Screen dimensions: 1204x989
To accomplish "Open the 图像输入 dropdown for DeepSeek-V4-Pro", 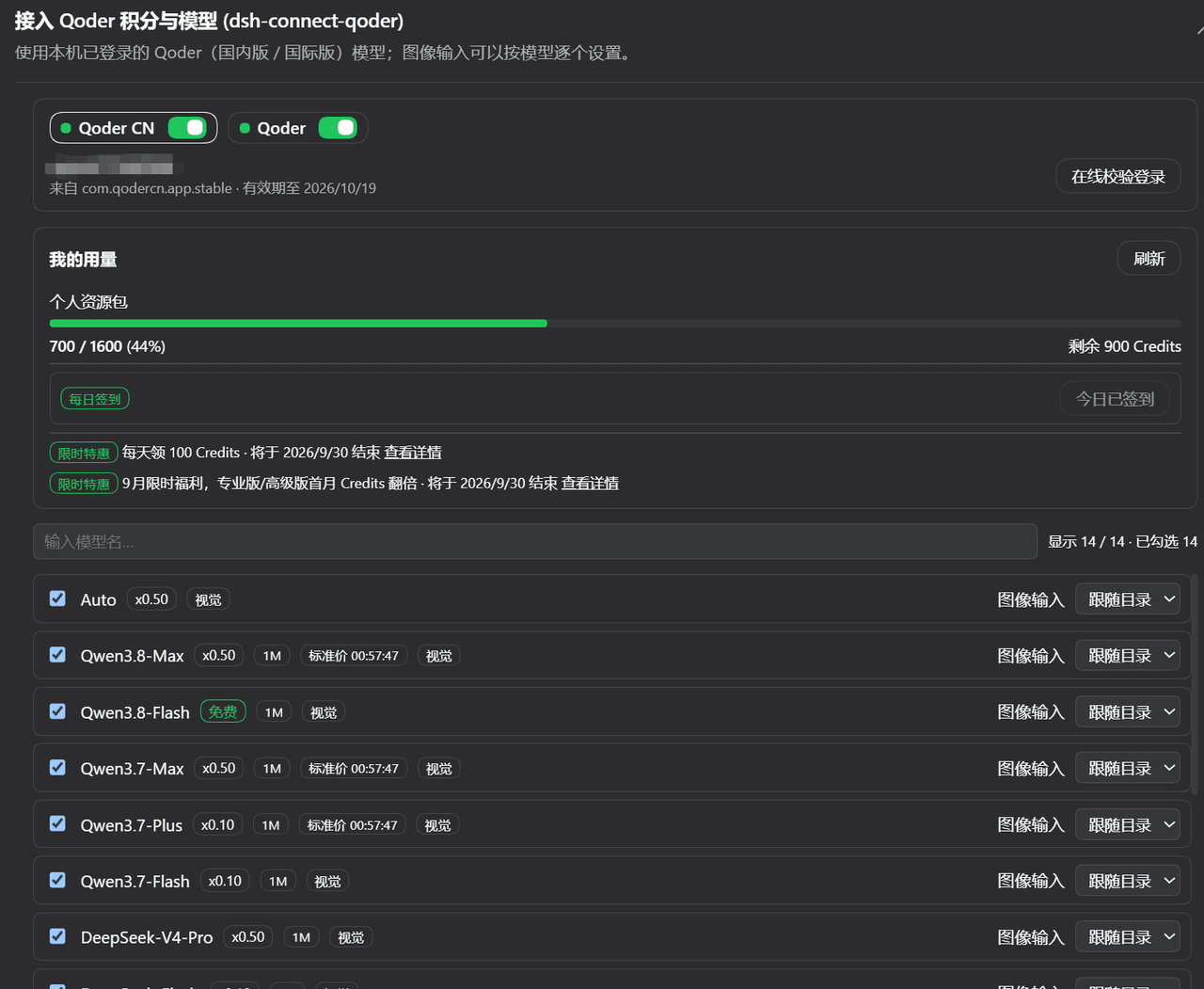I will [x=1128, y=938].
